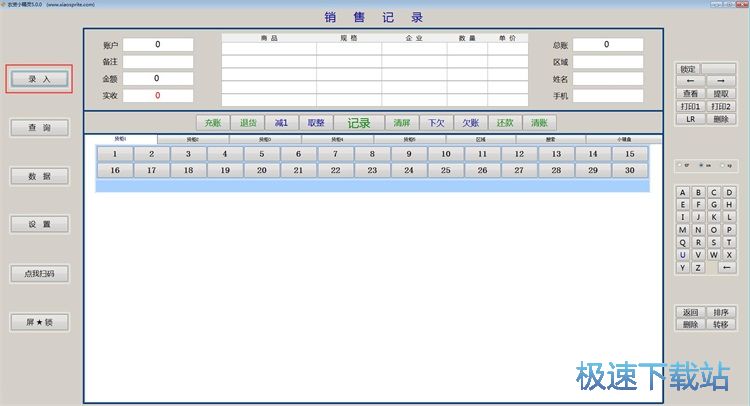The image size is (750, 406).
Task: Switch to the 小键盘 tab
Action: (x=624, y=139)
